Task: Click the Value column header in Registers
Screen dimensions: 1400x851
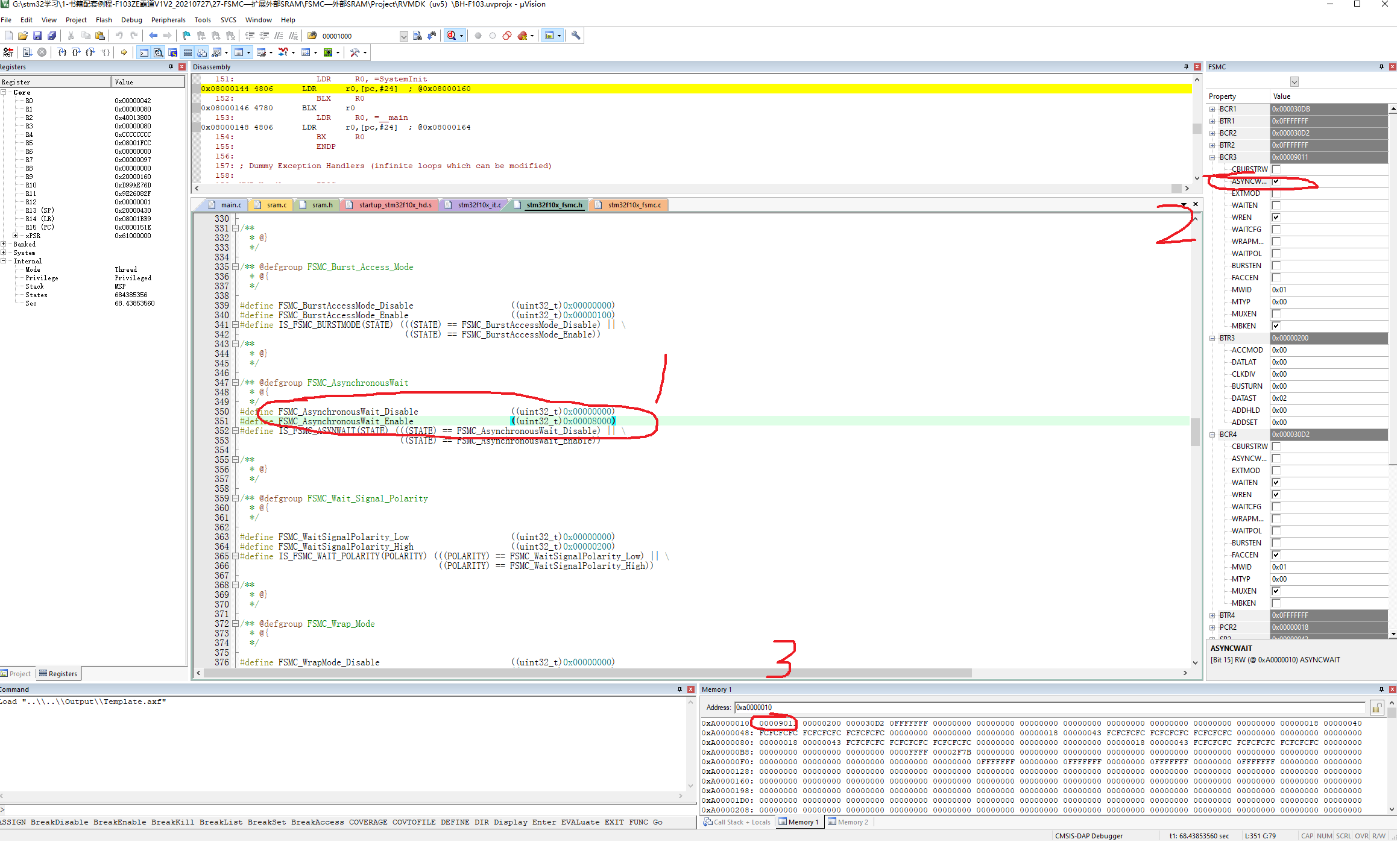Action: (148, 82)
